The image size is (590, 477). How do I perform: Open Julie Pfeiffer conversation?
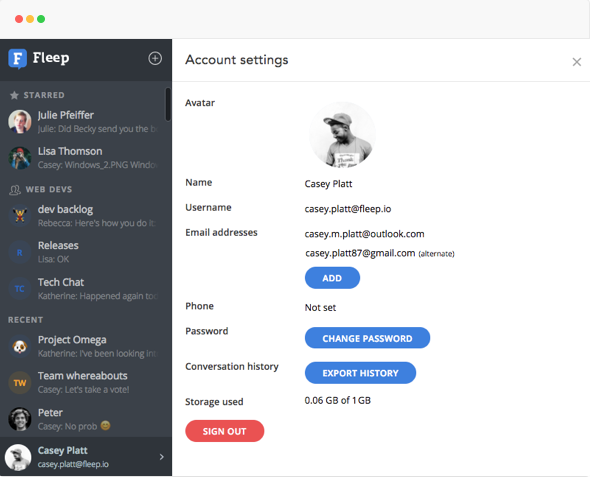86,122
